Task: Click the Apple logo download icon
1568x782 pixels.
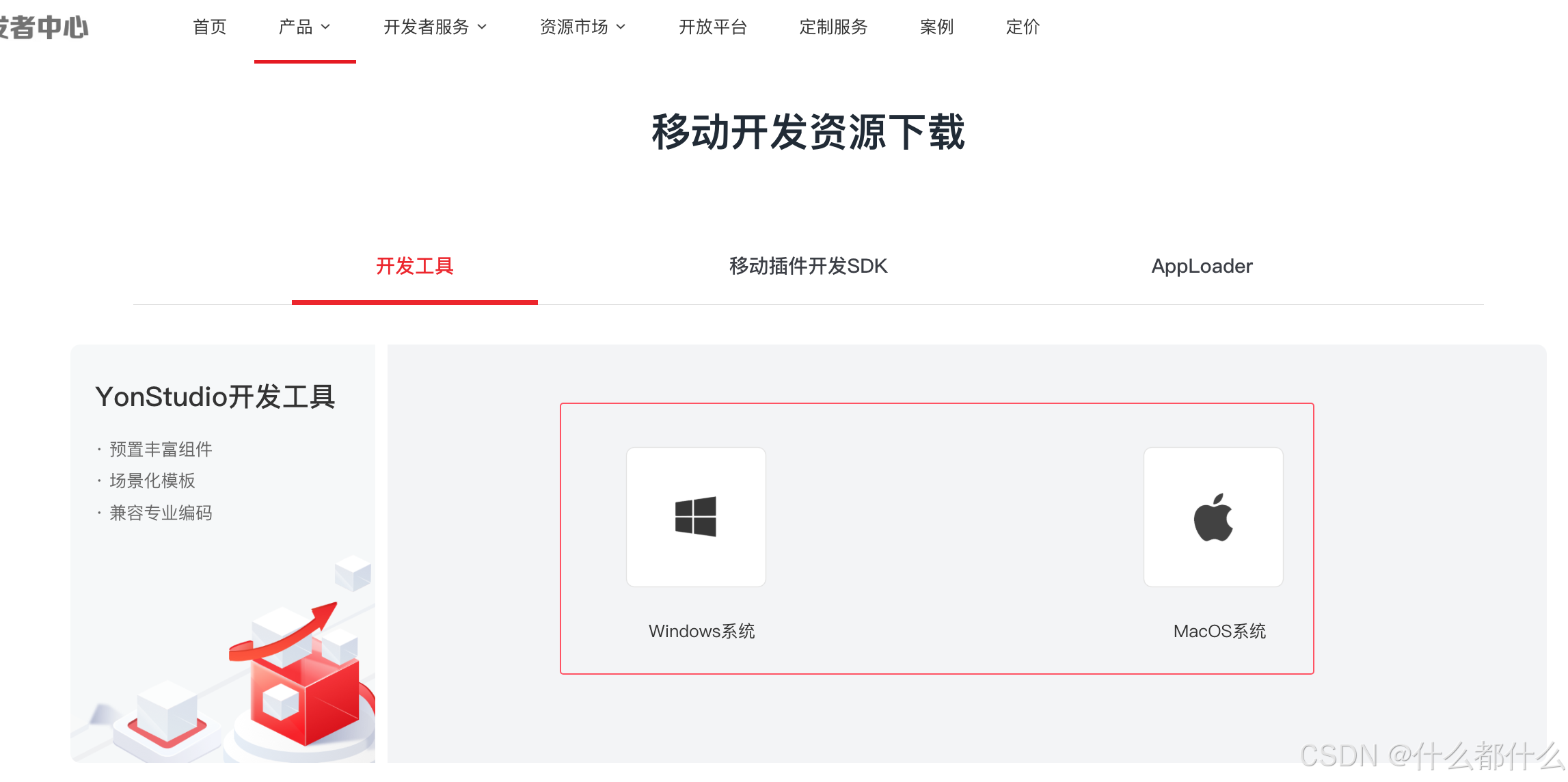Action: pyautogui.click(x=1213, y=517)
